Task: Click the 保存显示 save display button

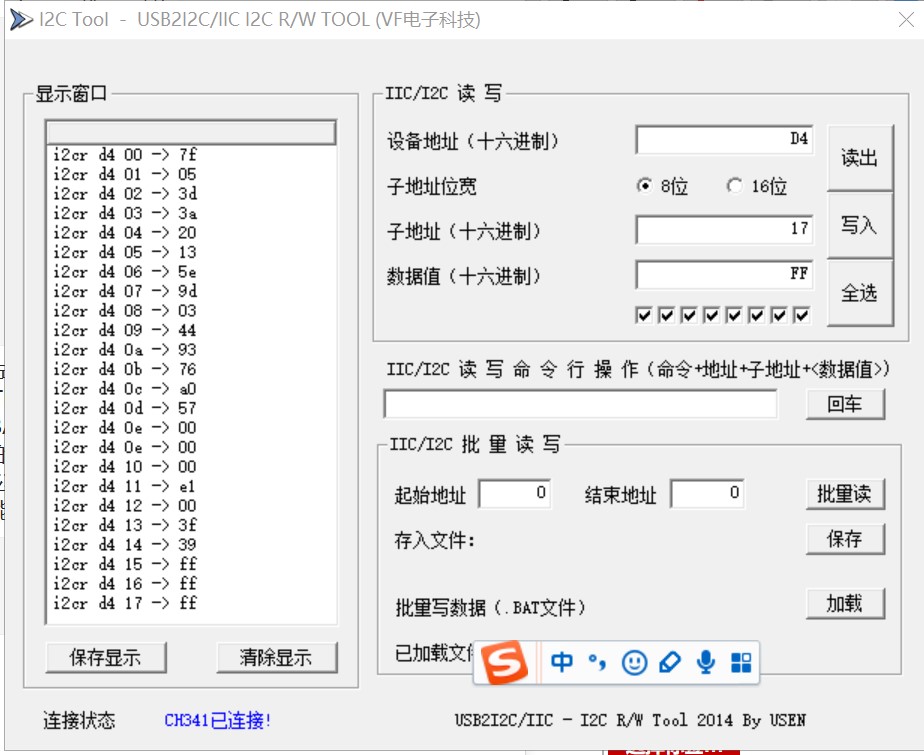Action: (x=105, y=657)
